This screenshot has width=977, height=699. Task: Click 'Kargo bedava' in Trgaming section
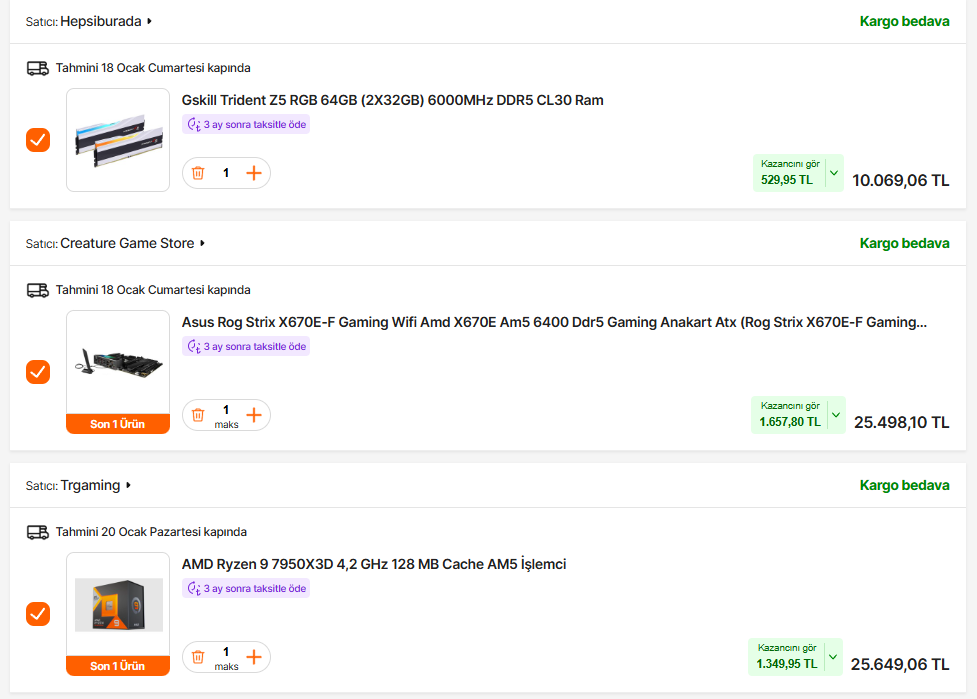[905, 485]
